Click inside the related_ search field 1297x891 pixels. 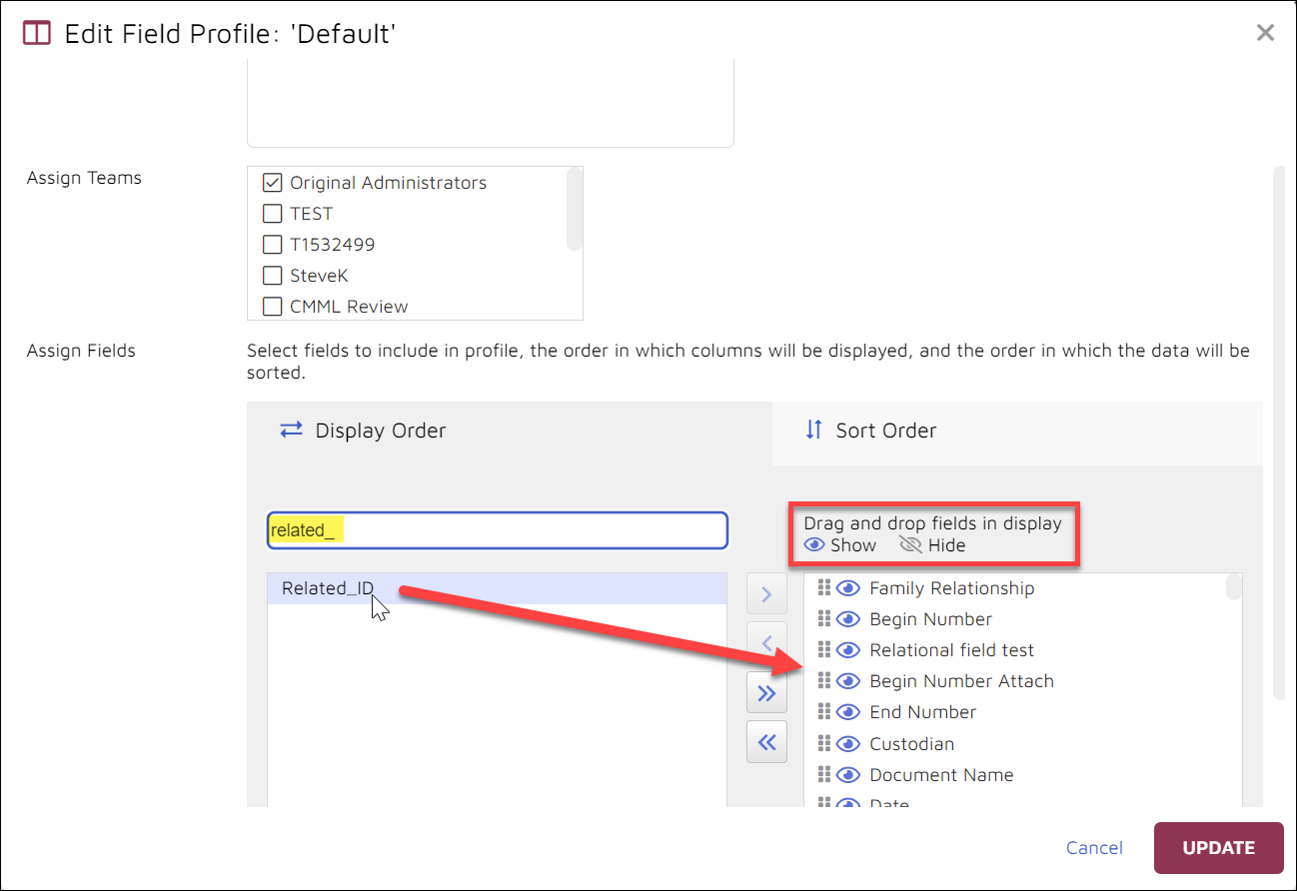pos(497,530)
